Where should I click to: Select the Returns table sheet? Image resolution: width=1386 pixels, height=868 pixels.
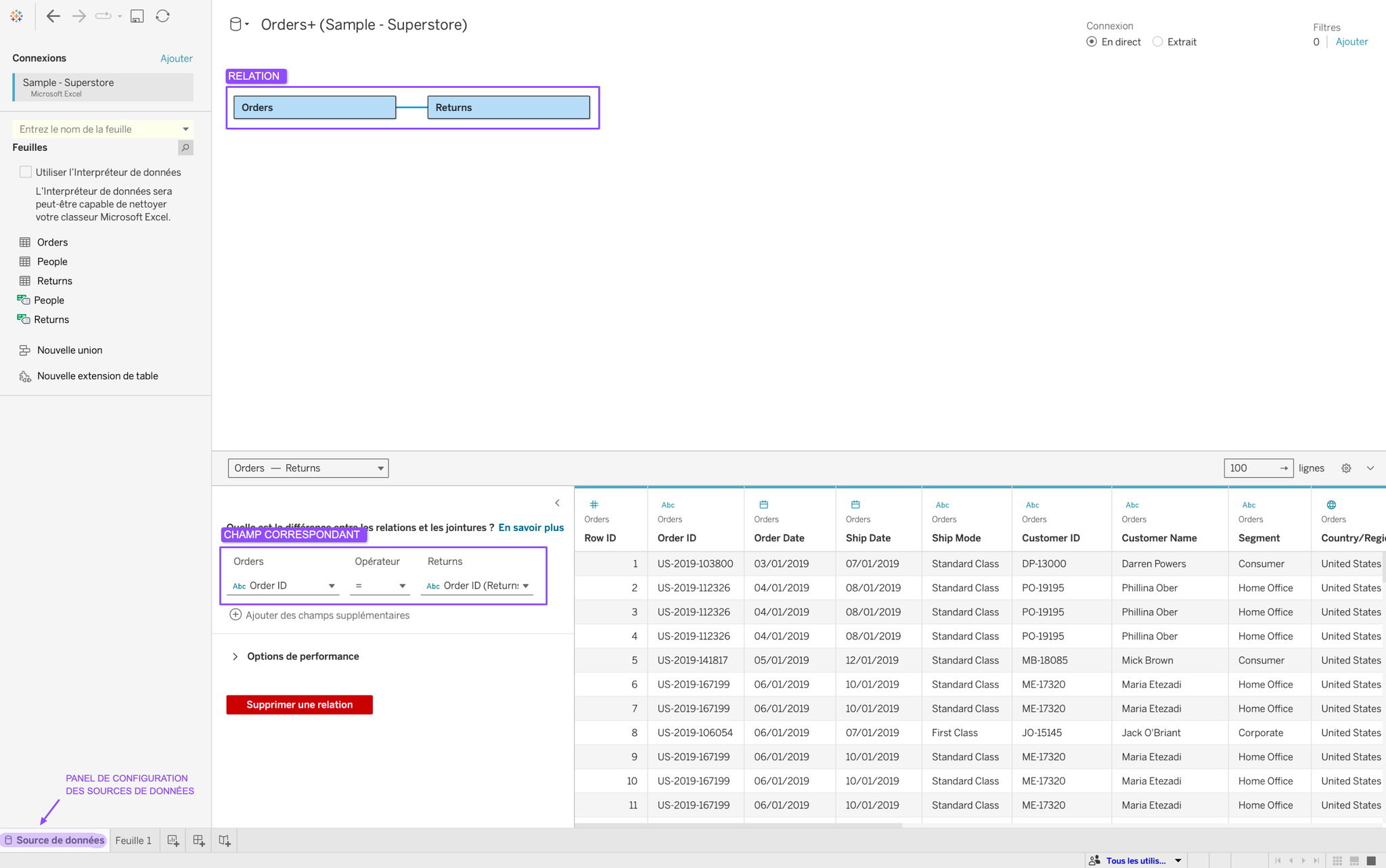54,281
